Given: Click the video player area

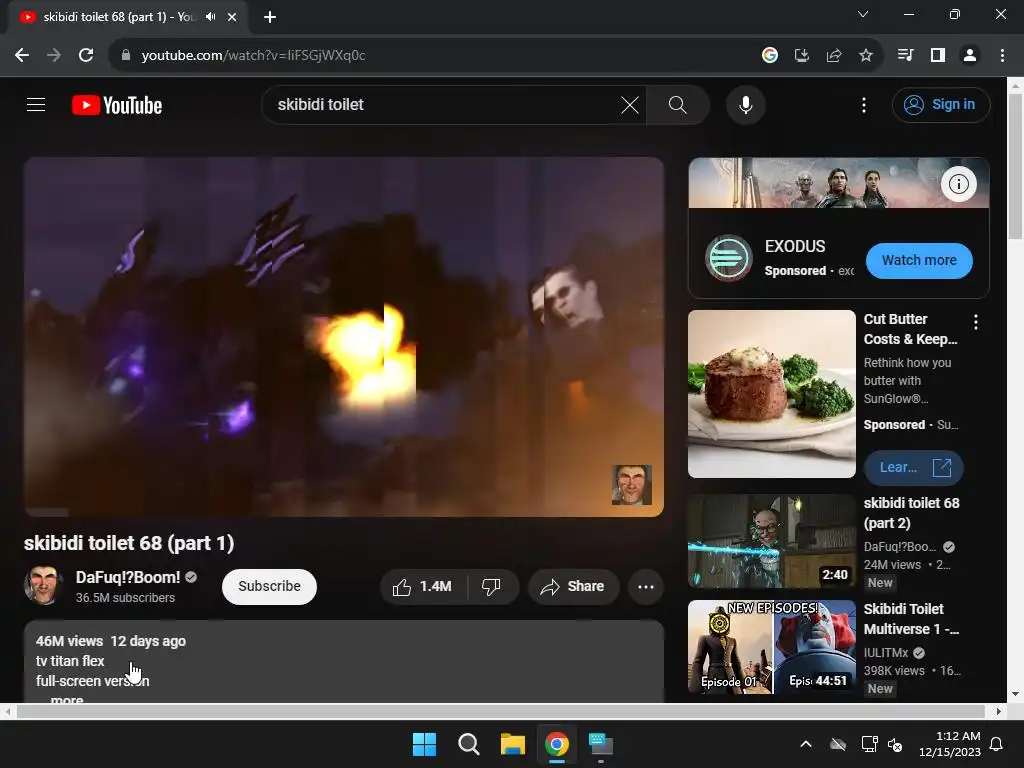Looking at the screenshot, I should coord(344,336).
